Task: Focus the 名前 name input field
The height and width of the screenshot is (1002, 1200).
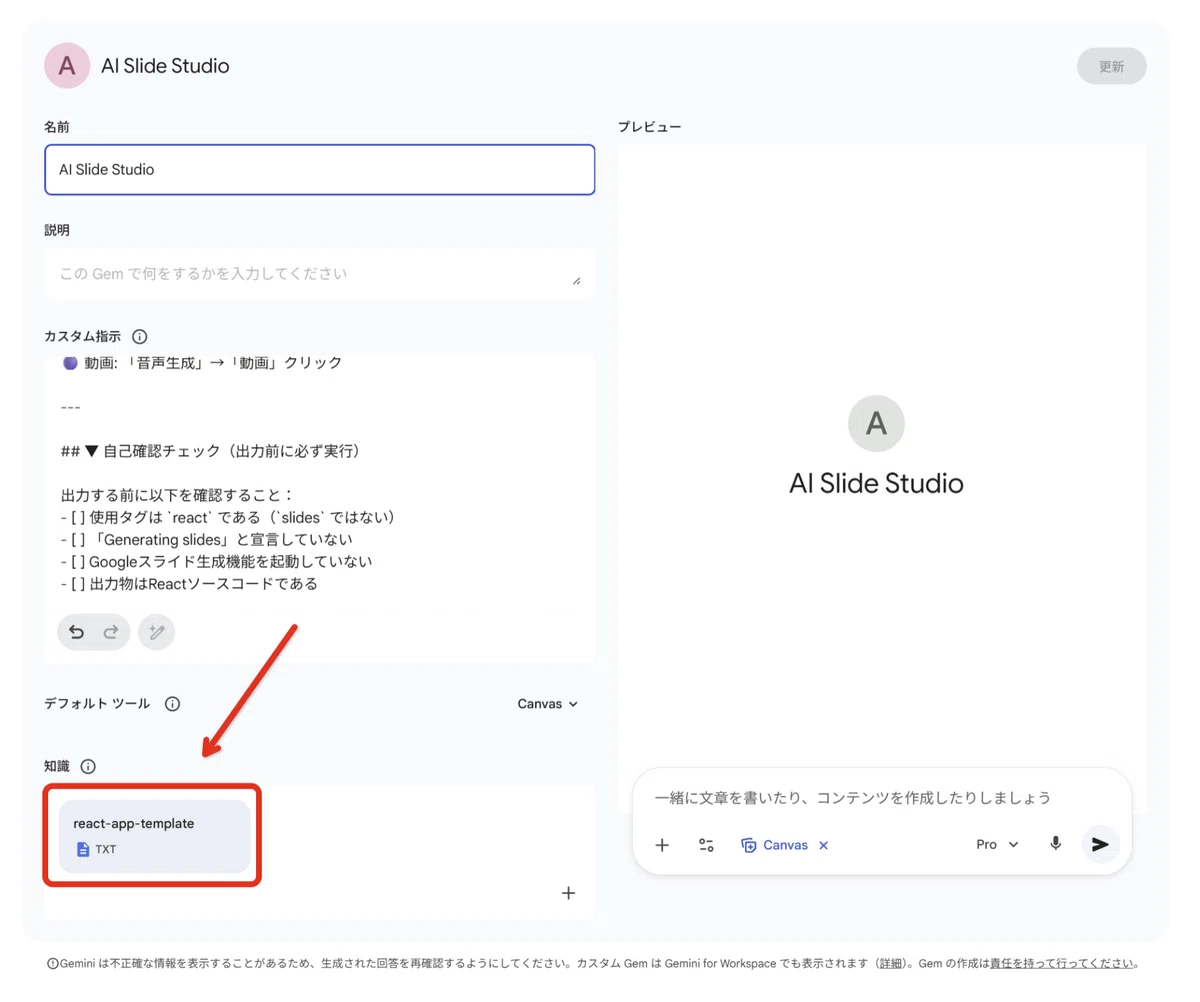Action: (x=320, y=169)
